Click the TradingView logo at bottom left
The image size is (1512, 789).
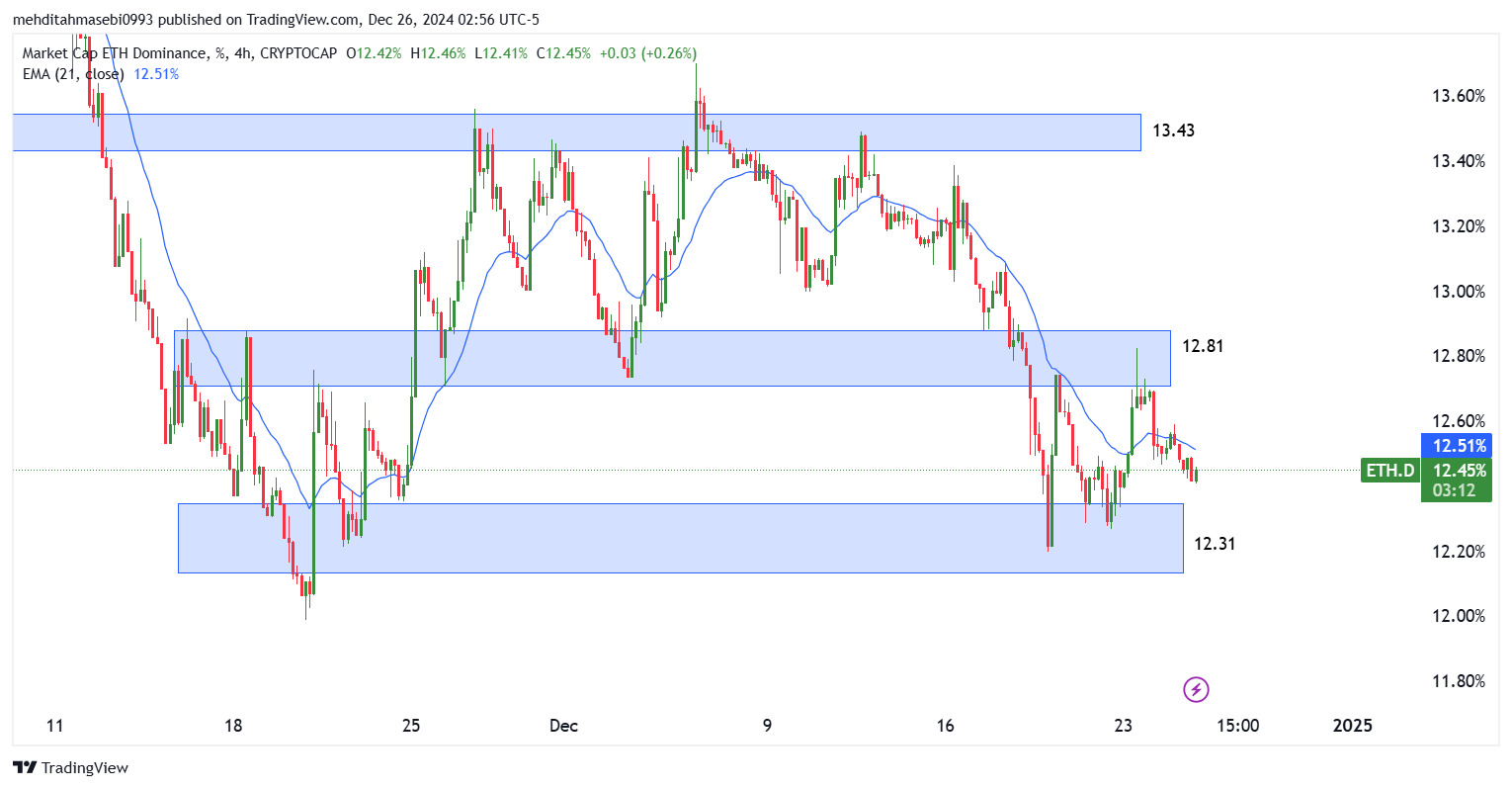pos(70,767)
